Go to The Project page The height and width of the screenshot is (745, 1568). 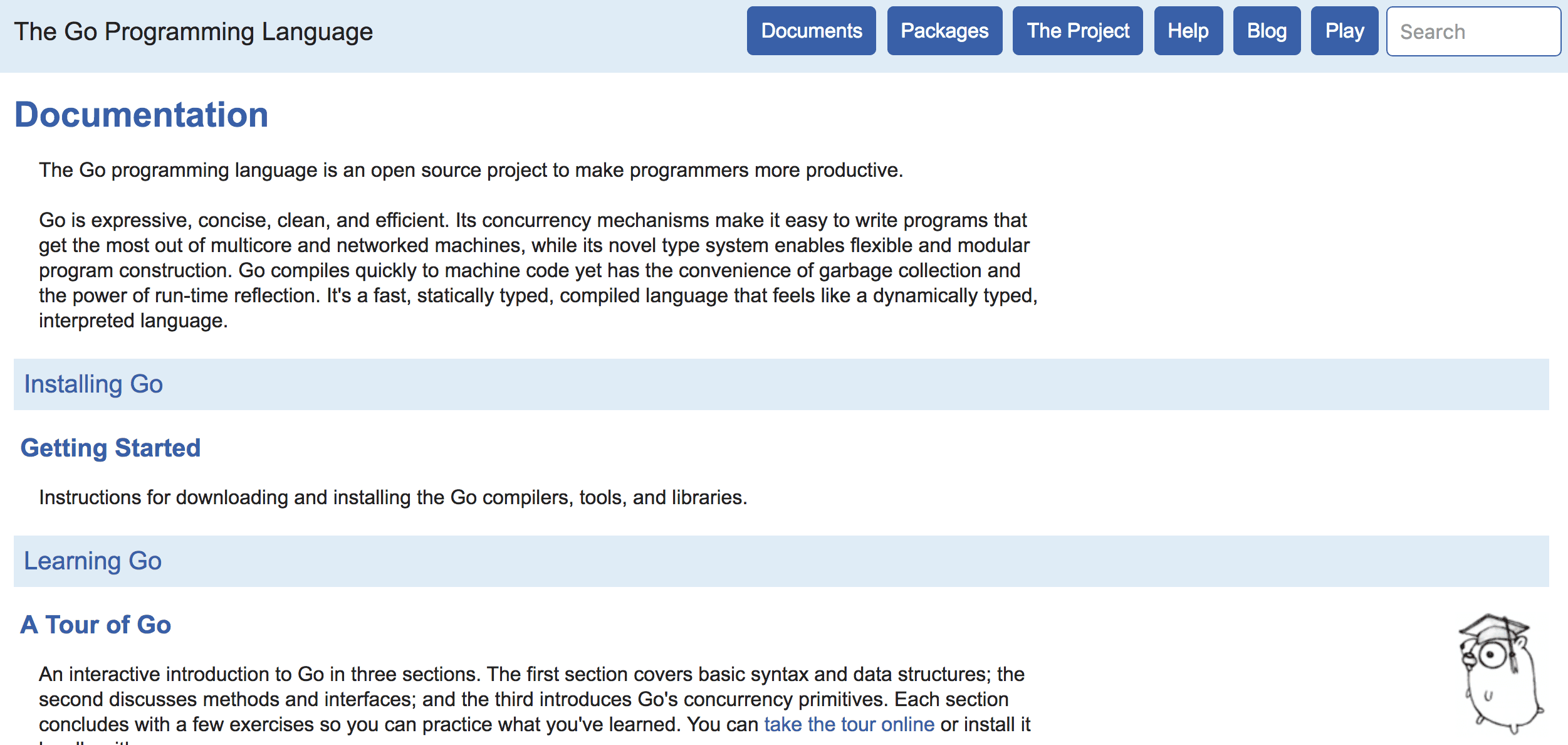1077,31
